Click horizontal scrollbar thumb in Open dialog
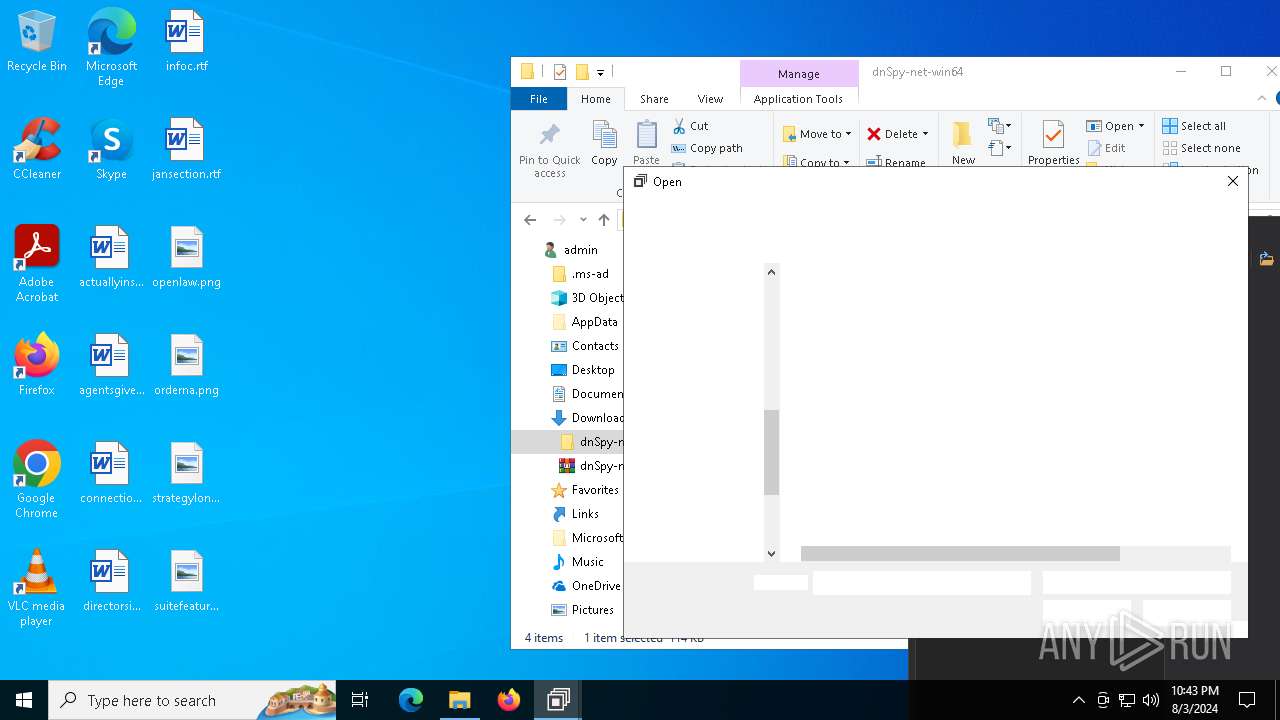The image size is (1280, 720). 960,554
